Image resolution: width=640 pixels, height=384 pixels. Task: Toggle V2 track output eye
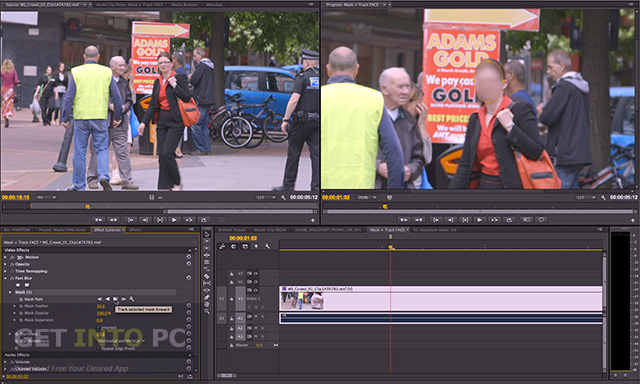256,282
